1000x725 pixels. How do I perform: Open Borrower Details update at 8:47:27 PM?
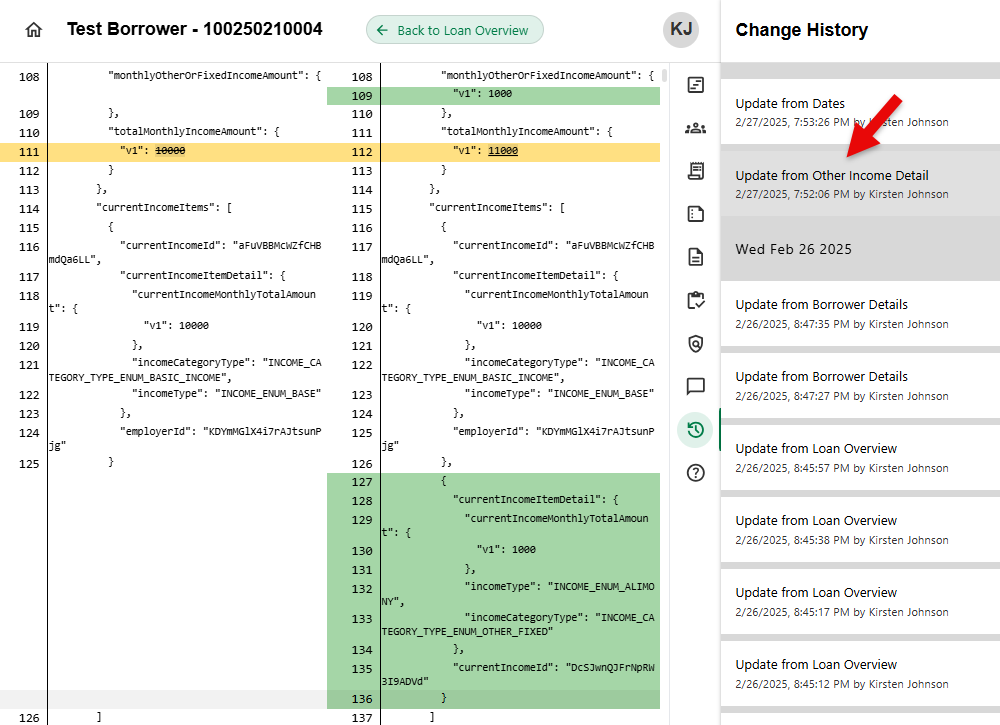[x=860, y=385]
